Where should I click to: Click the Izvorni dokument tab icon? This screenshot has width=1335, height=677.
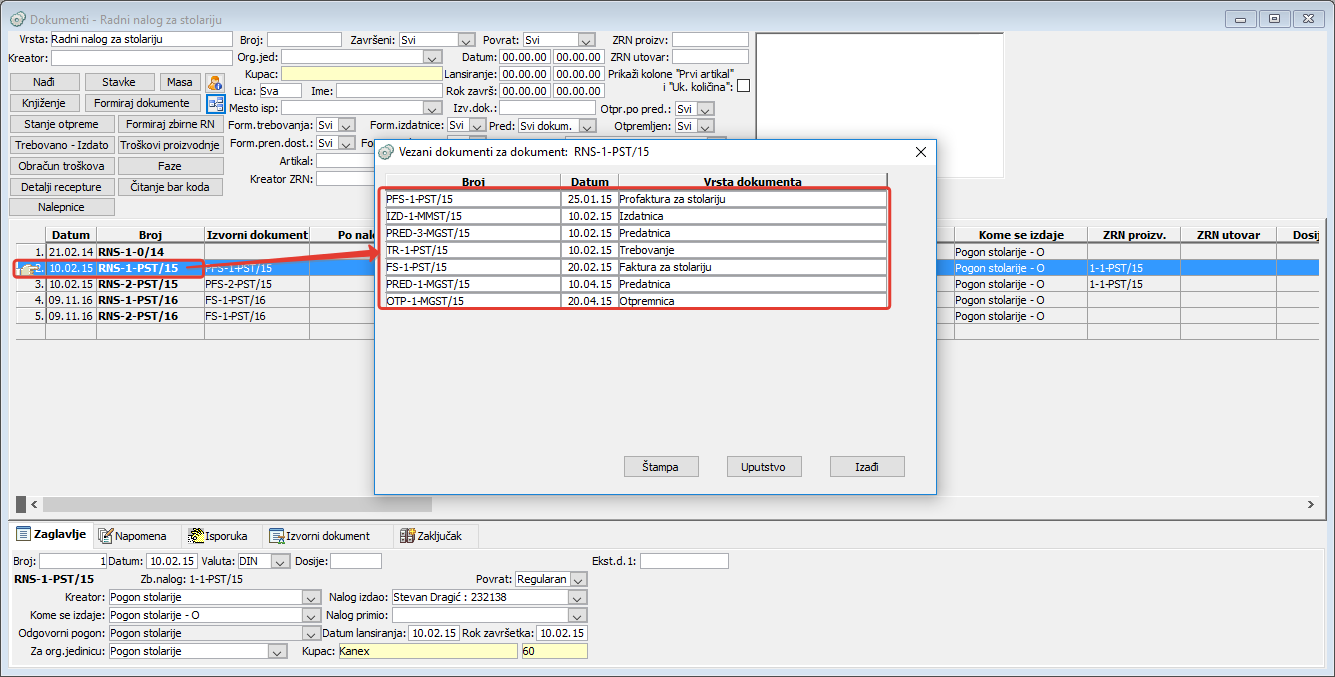[277, 536]
